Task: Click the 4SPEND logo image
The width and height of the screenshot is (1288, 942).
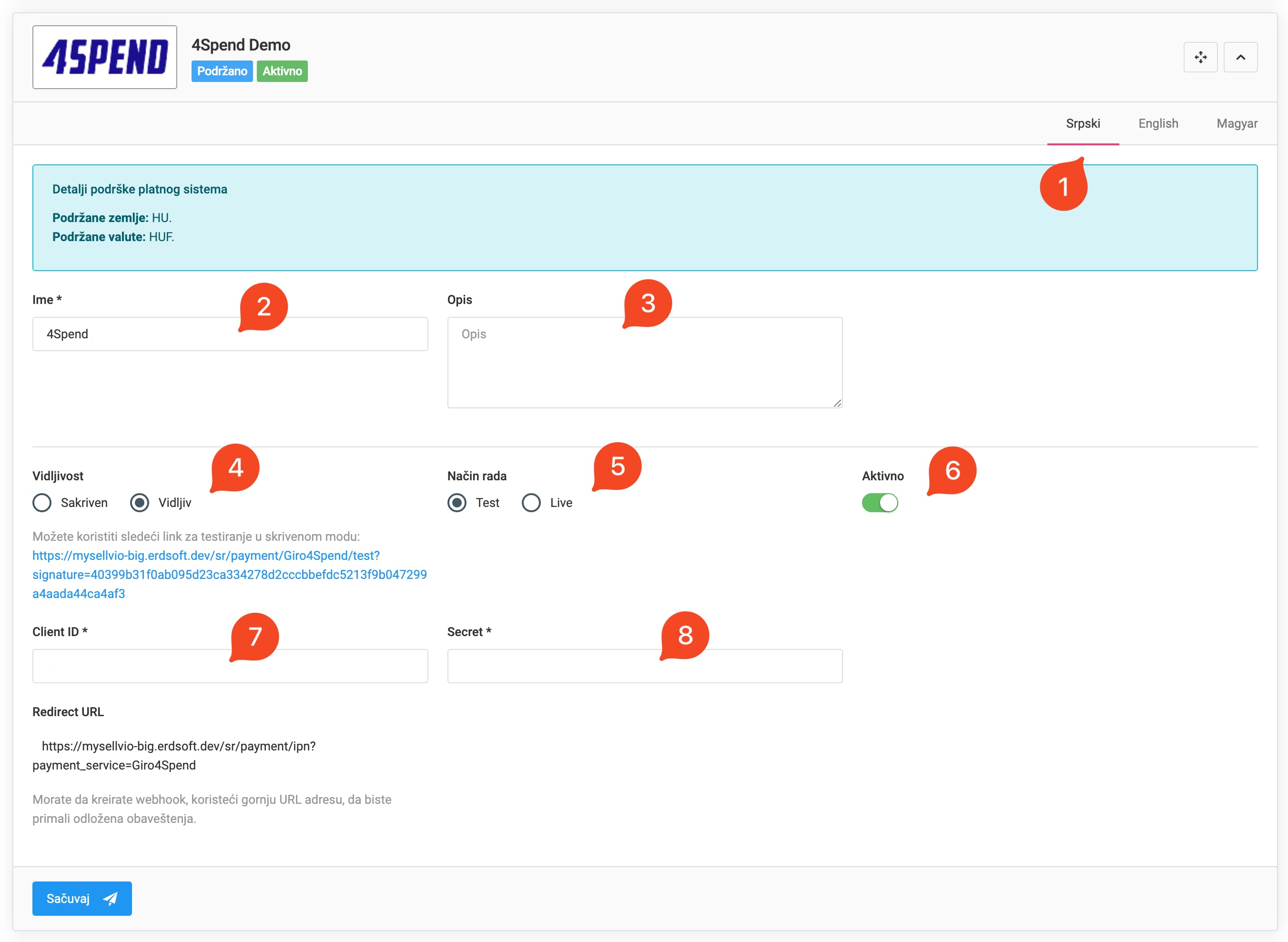Action: click(104, 57)
